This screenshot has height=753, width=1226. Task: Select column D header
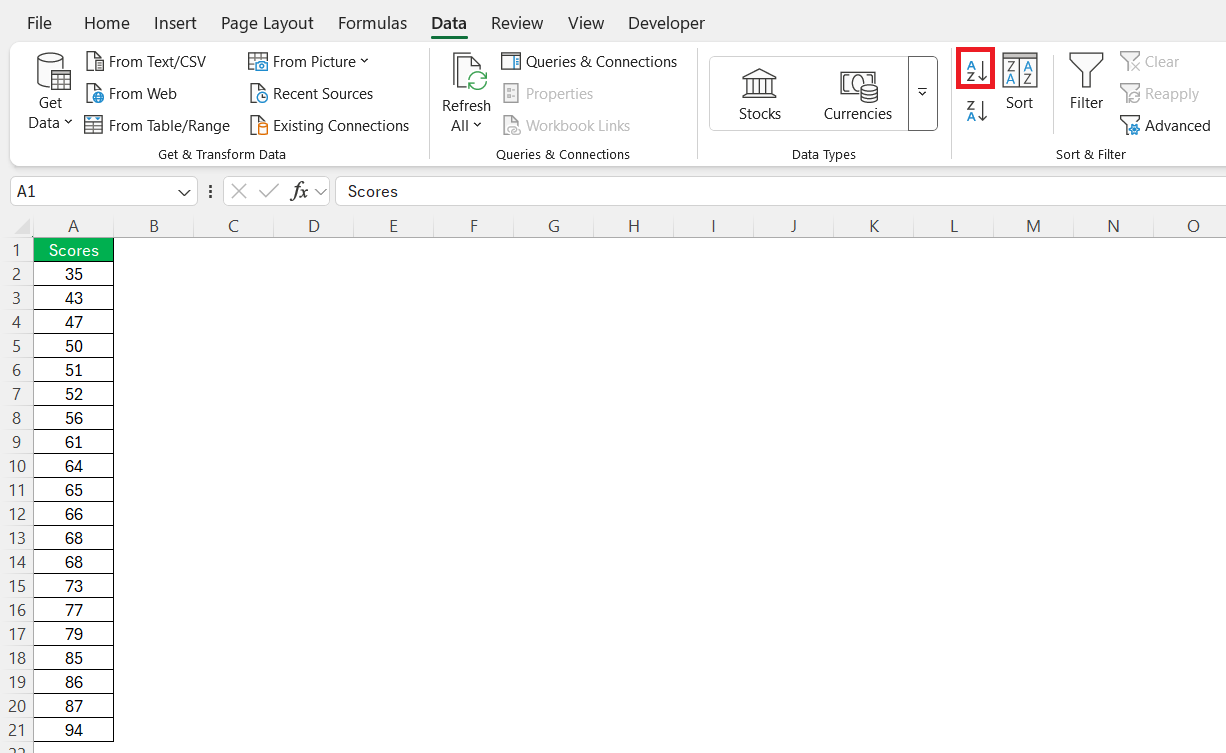(x=314, y=226)
